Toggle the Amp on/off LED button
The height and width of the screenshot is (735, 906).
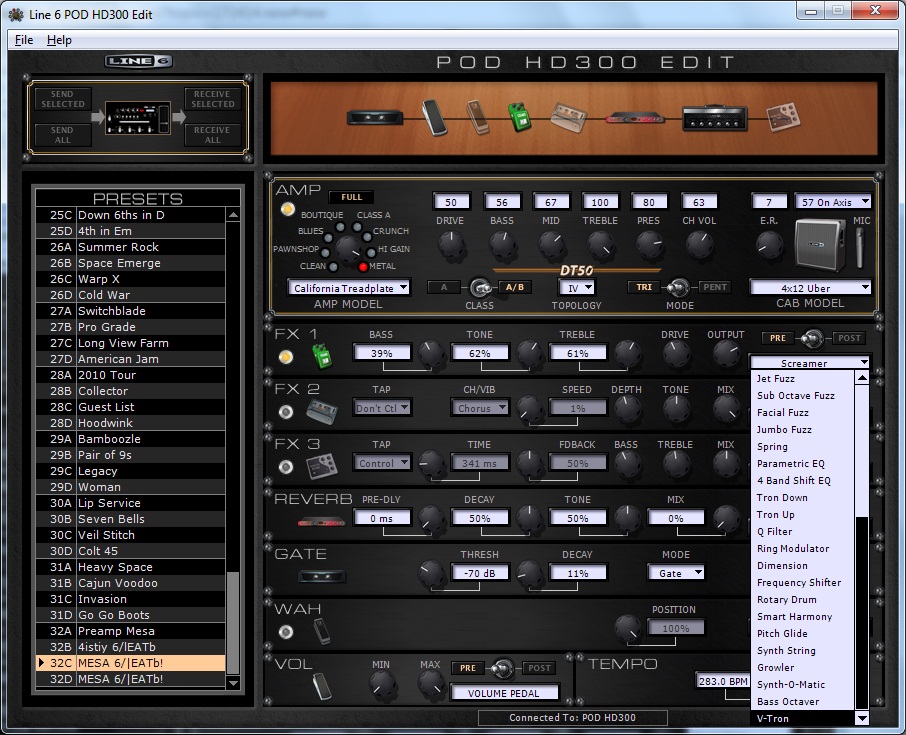(x=287, y=209)
